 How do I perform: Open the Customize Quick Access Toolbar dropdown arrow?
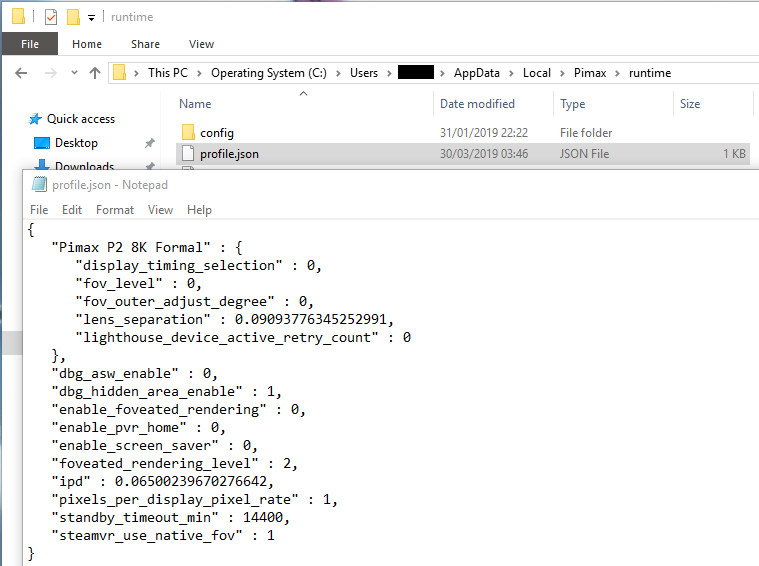click(92, 18)
